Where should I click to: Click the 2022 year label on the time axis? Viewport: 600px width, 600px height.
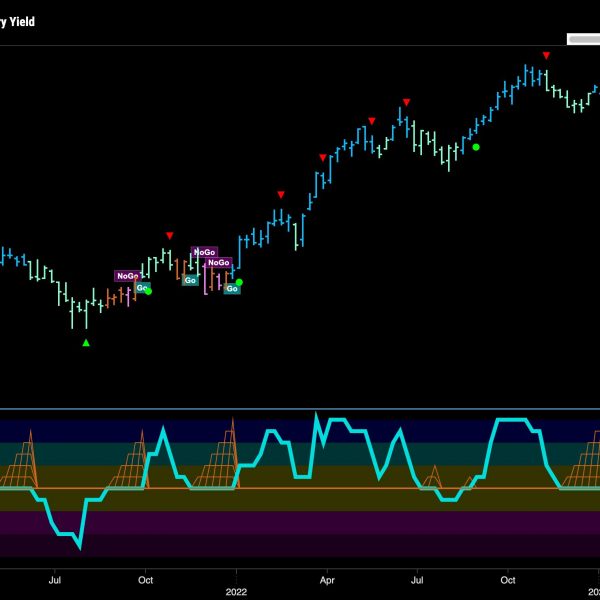pos(236,592)
